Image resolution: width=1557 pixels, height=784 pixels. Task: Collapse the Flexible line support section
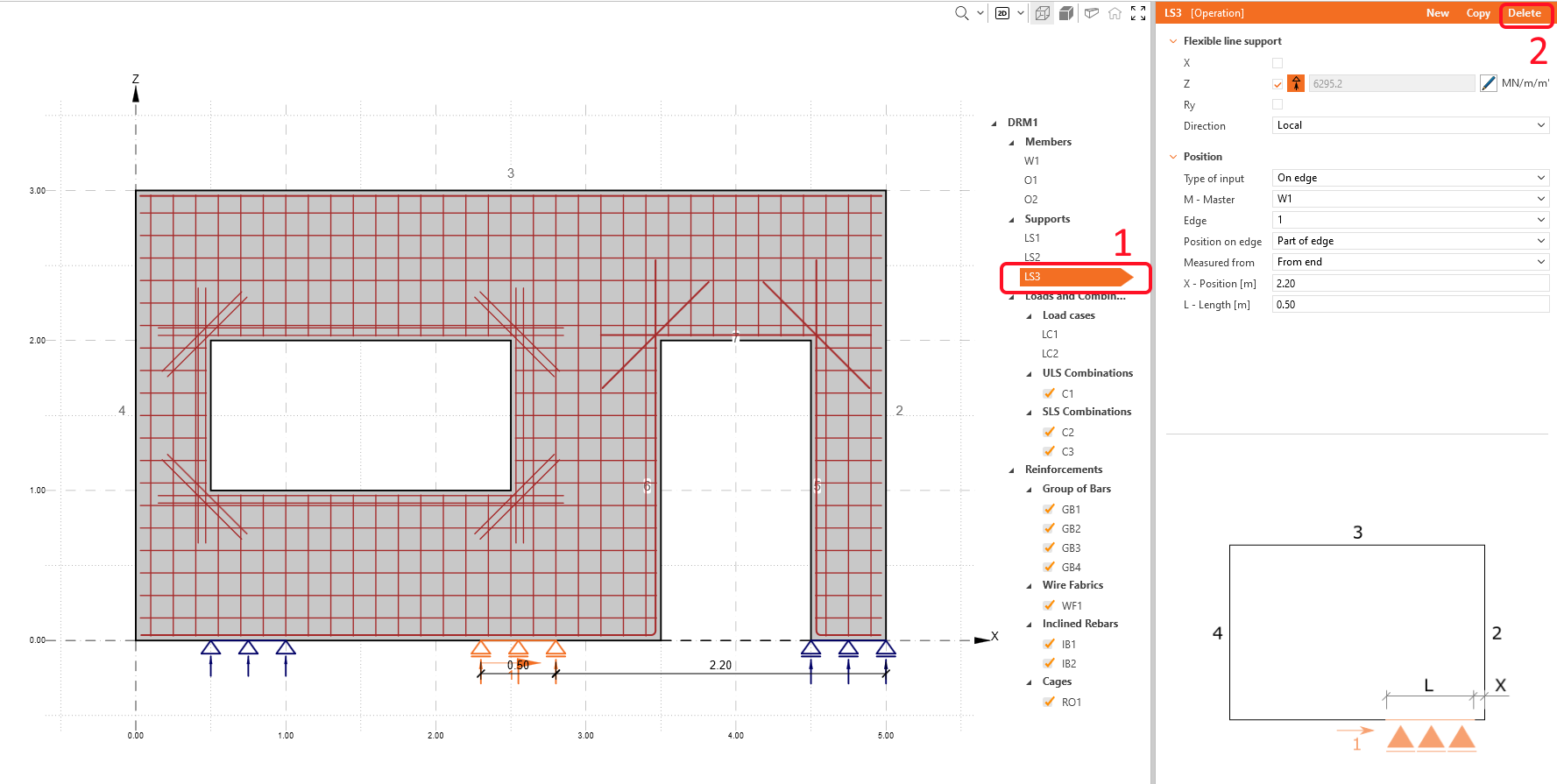1173,41
